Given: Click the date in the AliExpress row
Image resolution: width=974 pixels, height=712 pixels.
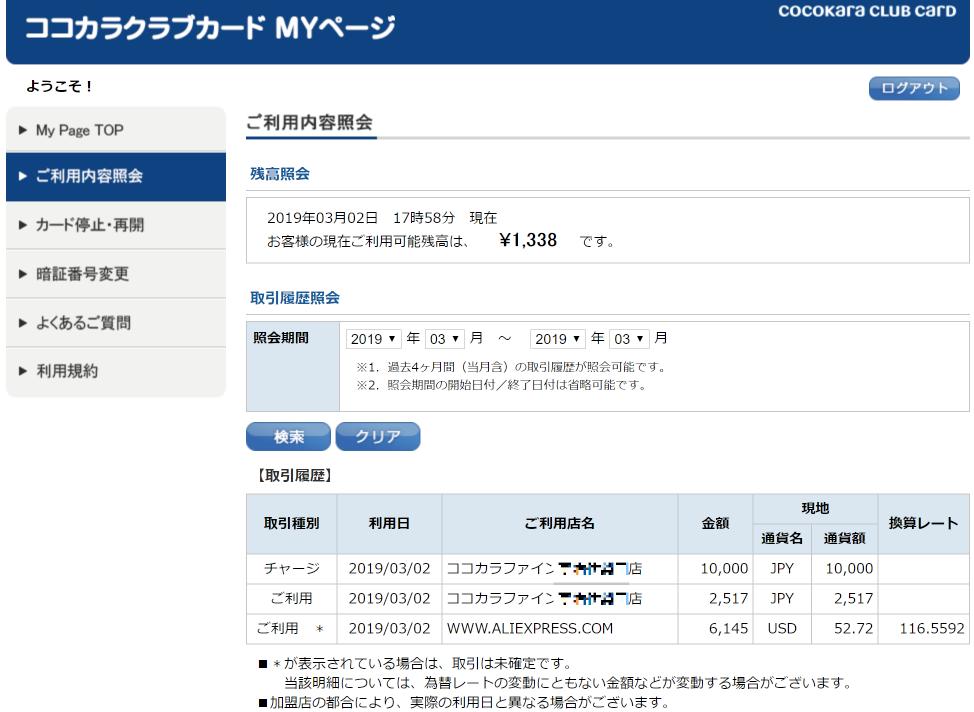Looking at the screenshot, I should pyautogui.click(x=389, y=629).
